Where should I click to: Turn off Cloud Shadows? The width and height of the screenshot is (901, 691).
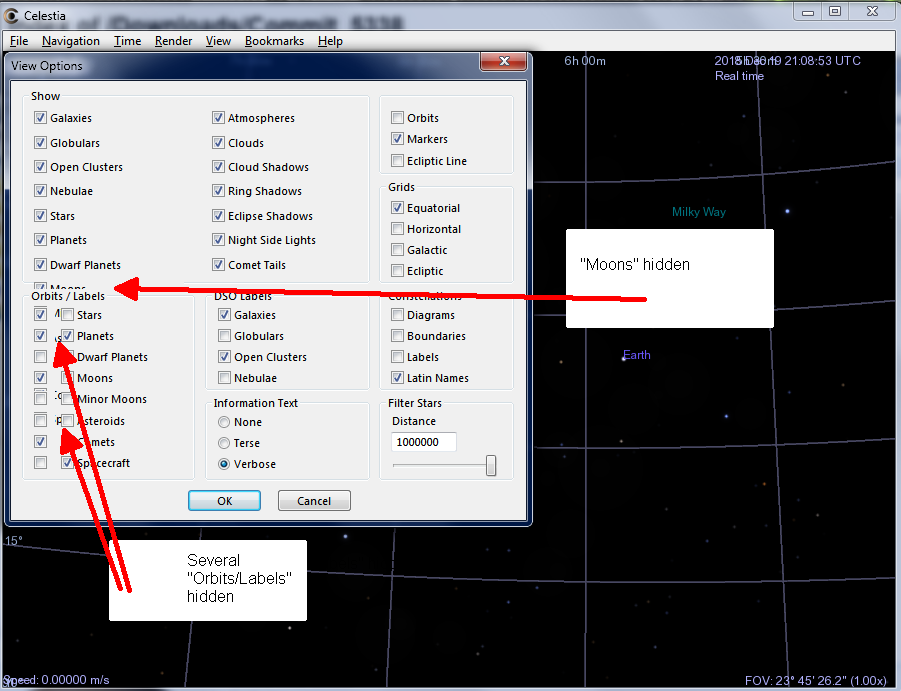tap(218, 167)
